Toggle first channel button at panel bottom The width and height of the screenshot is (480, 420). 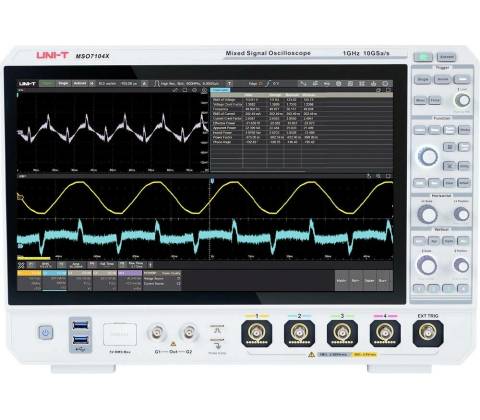pos(419,289)
